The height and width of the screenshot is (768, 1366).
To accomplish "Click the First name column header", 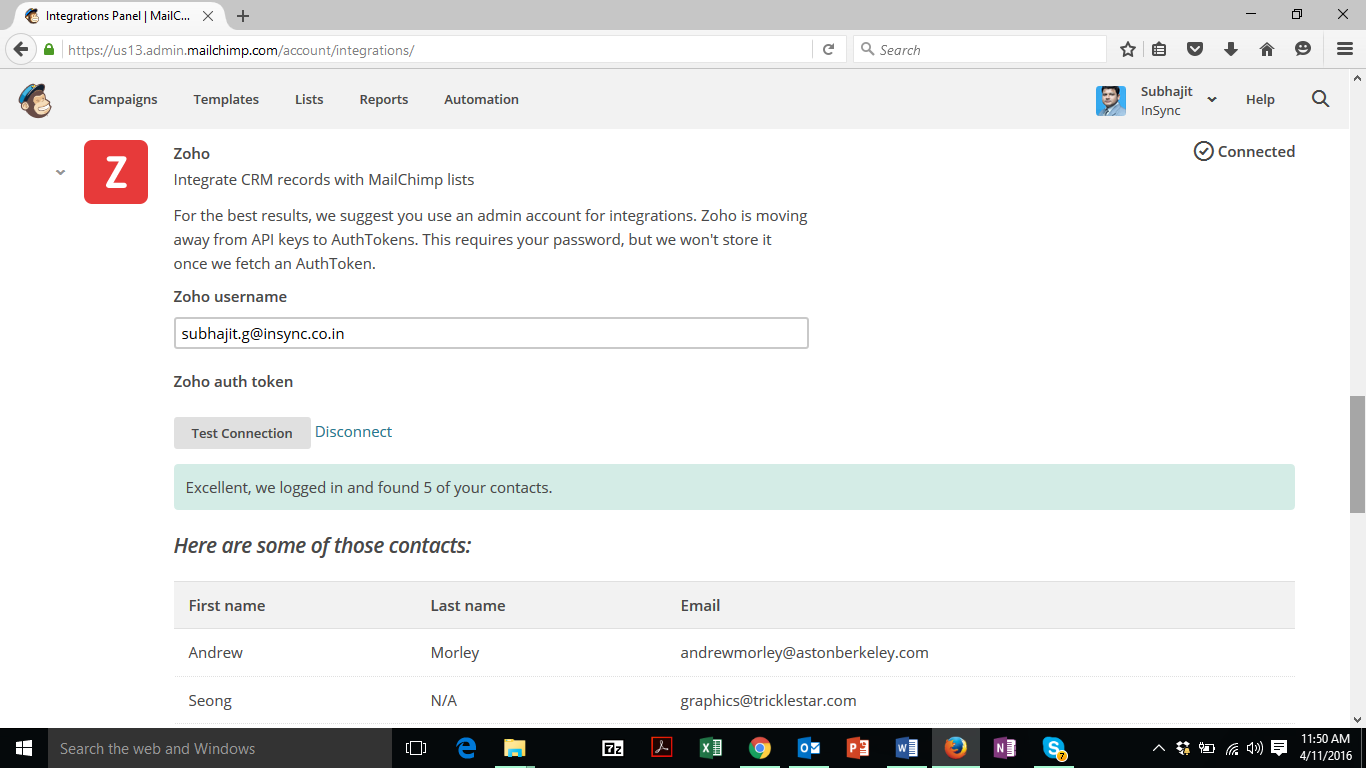I will pyautogui.click(x=227, y=605).
